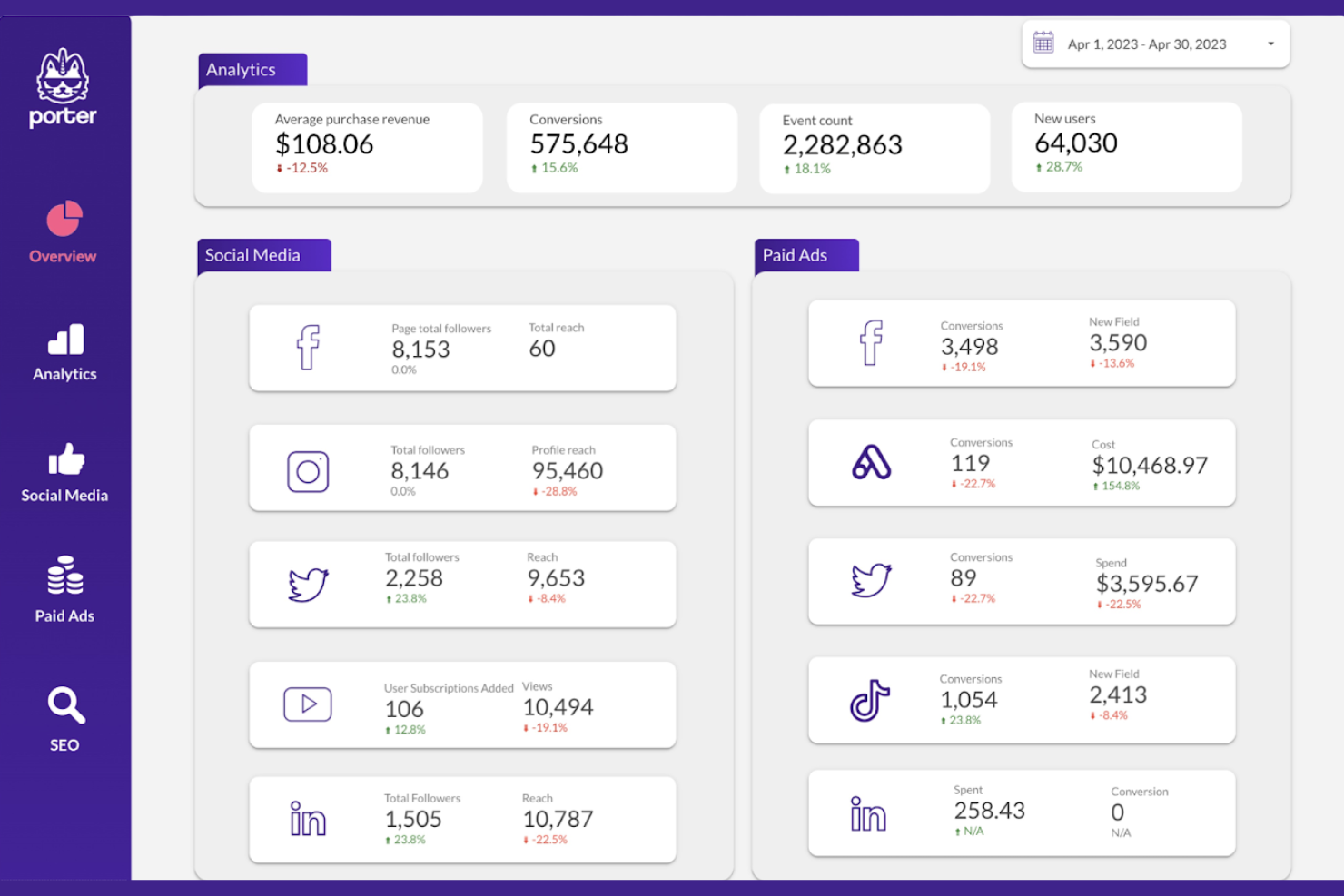
Task: Click the calendar icon in the date picker
Action: tap(1043, 42)
